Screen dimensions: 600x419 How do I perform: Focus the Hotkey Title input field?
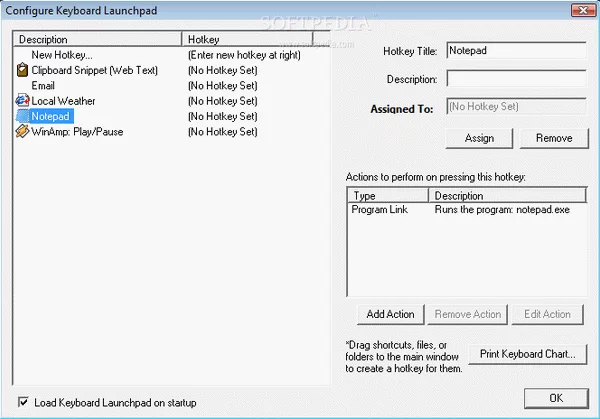(516, 51)
